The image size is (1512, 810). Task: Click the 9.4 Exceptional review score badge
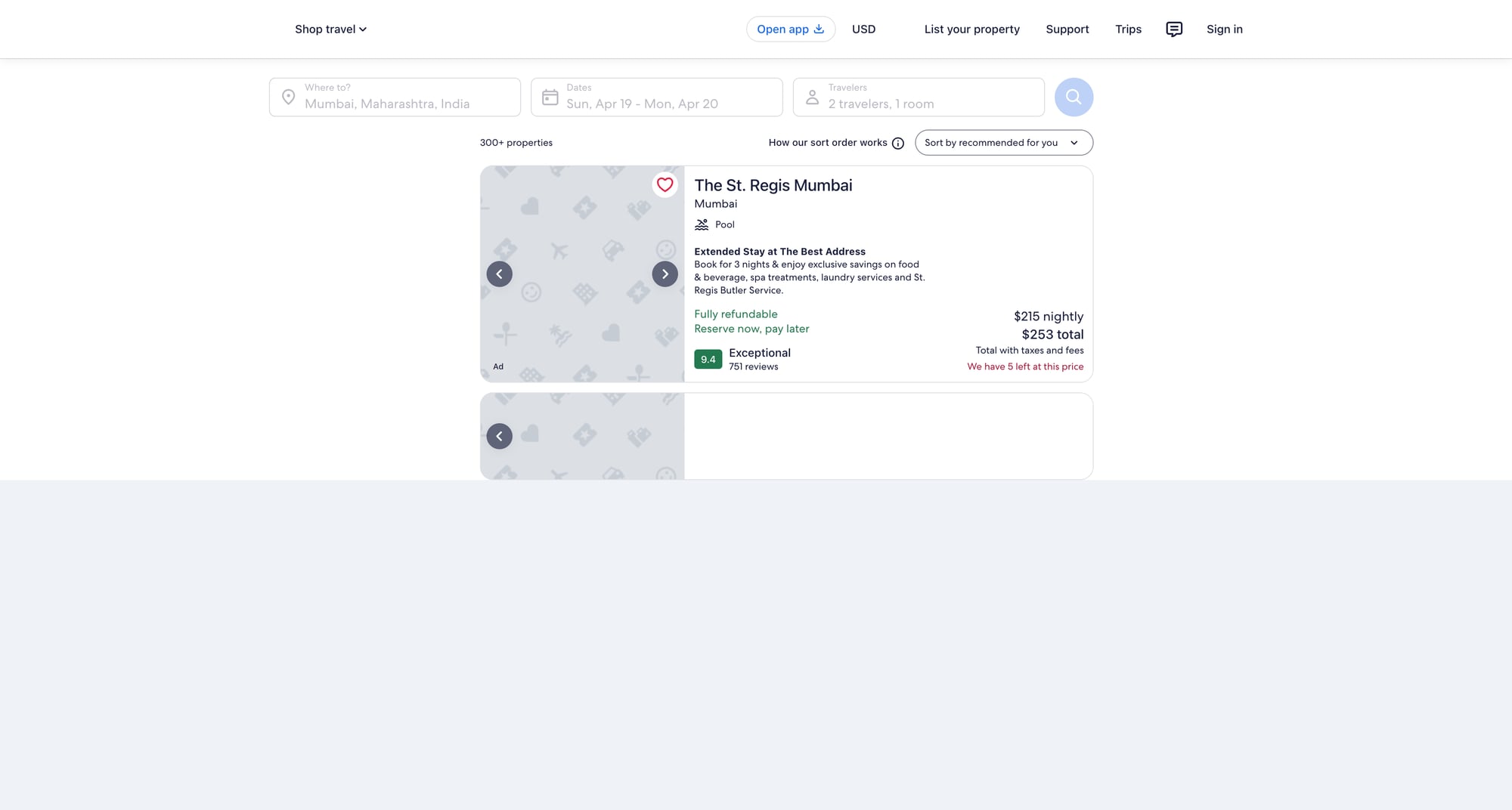[x=708, y=359]
